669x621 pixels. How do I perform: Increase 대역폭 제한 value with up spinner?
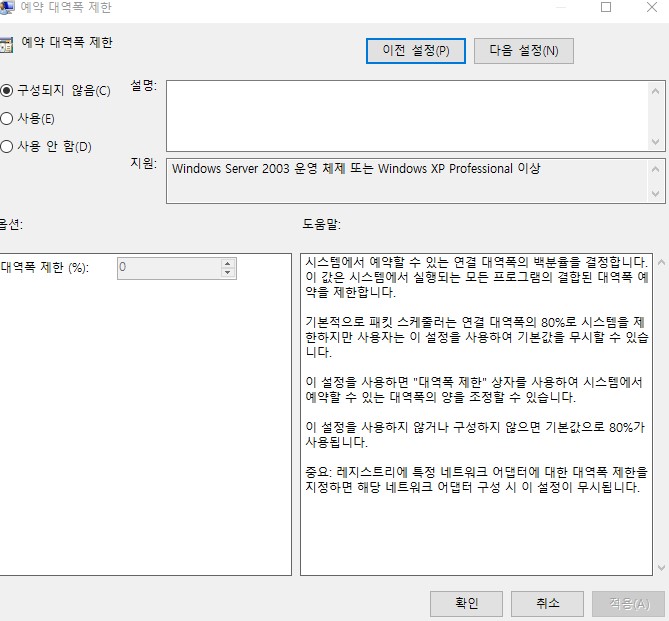coord(228,263)
